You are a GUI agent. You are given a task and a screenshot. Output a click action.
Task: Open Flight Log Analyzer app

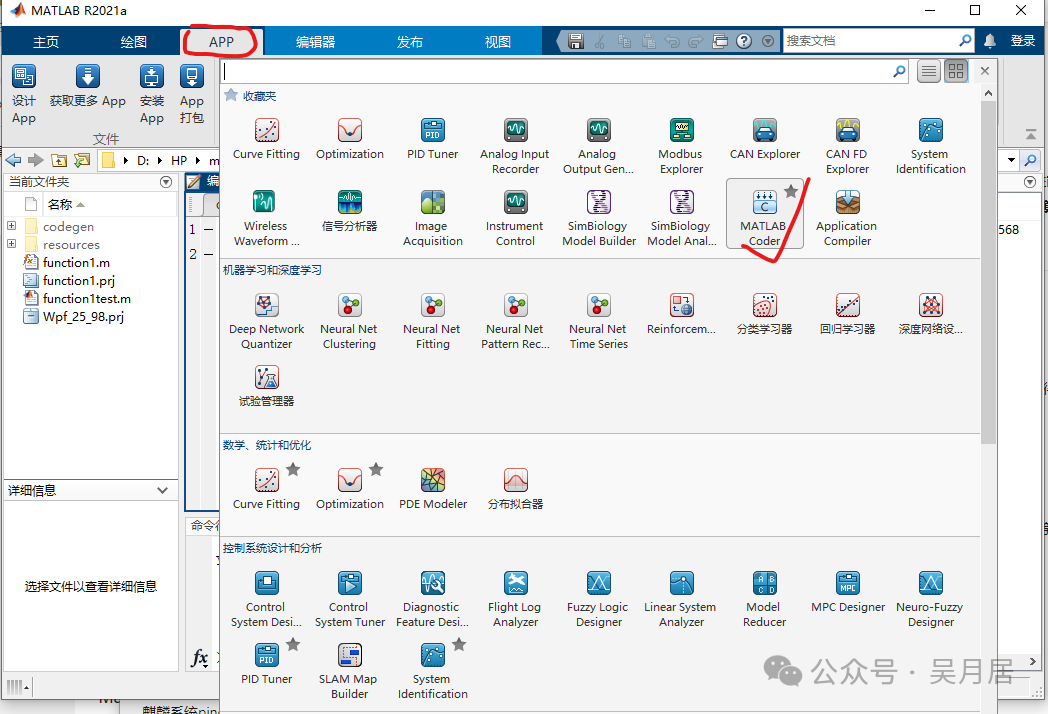point(515,600)
